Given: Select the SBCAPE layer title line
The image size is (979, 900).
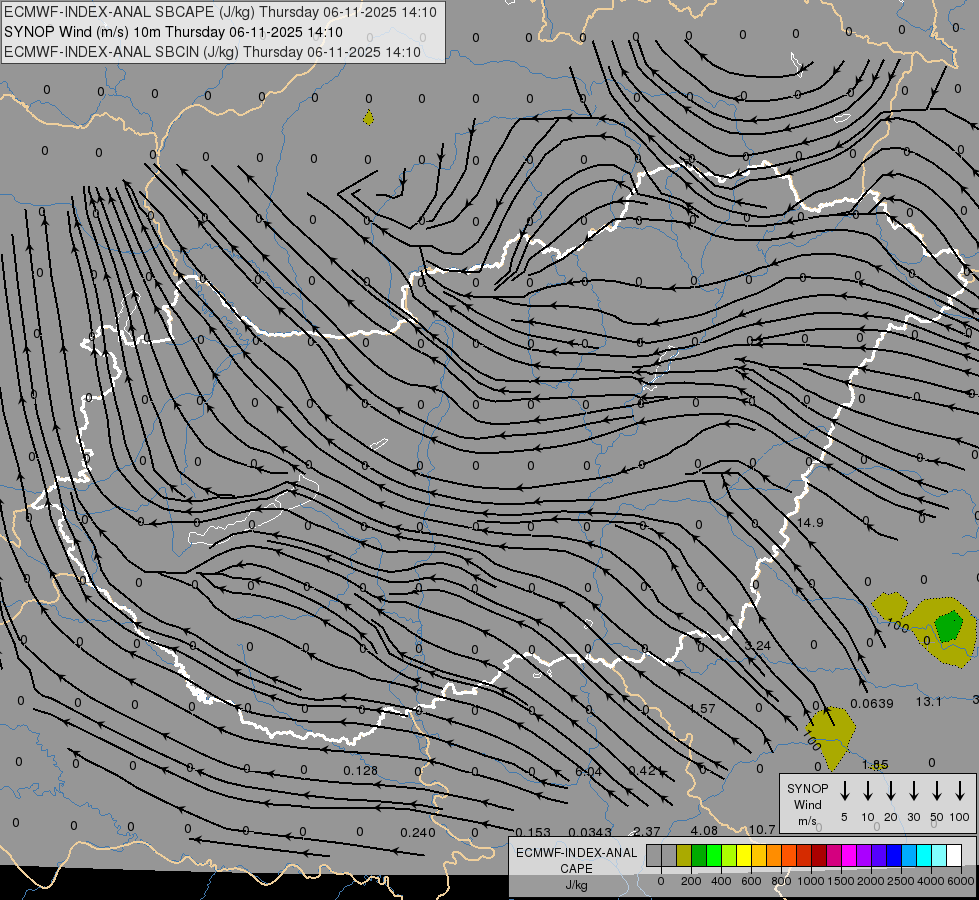Looking at the screenshot, I should point(220,12).
